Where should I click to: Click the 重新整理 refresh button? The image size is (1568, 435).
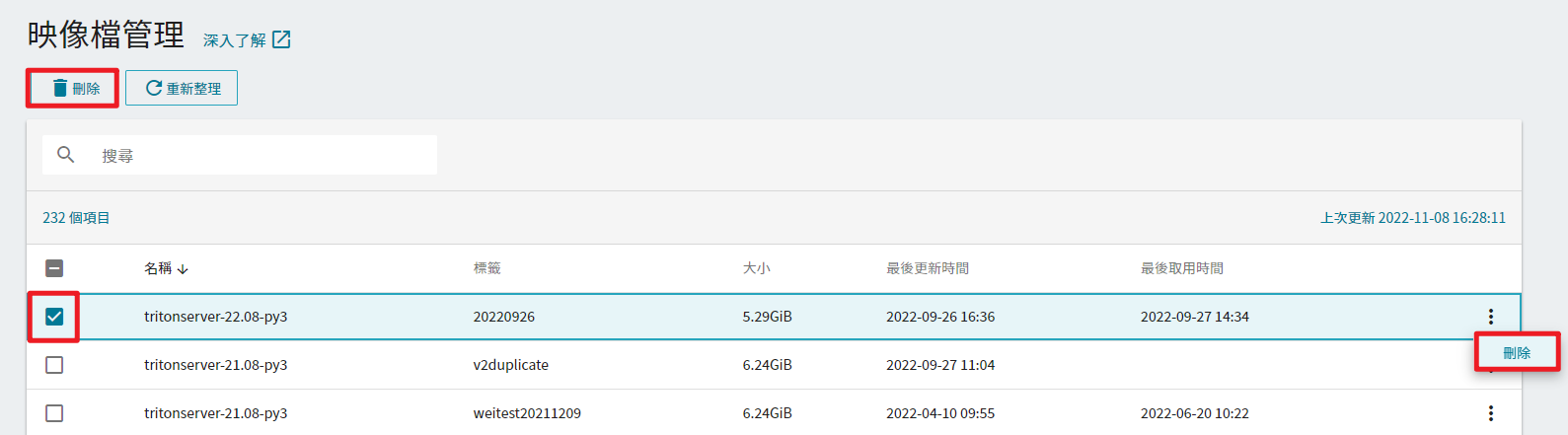182,88
